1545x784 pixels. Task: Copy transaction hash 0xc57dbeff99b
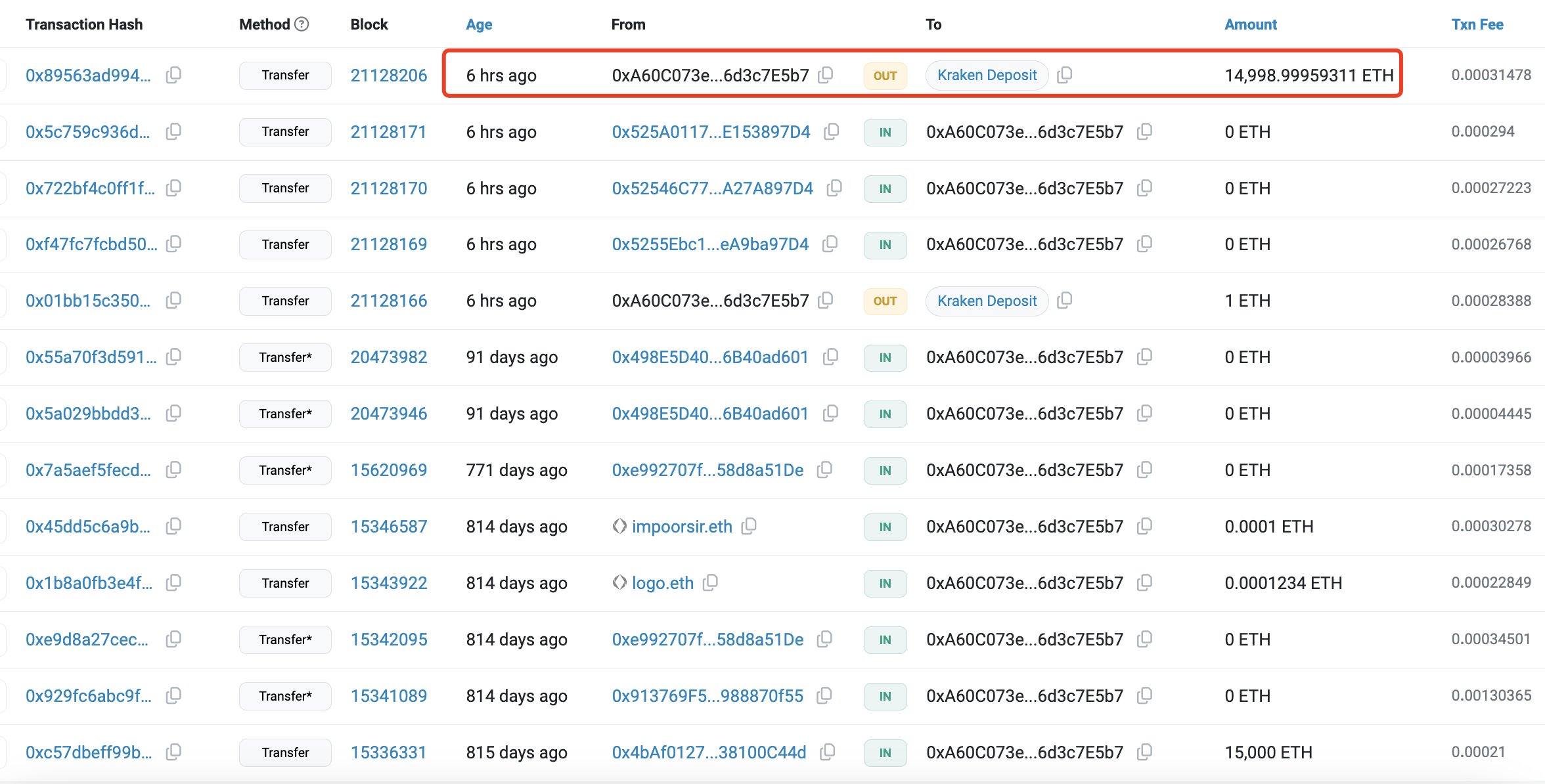173,752
